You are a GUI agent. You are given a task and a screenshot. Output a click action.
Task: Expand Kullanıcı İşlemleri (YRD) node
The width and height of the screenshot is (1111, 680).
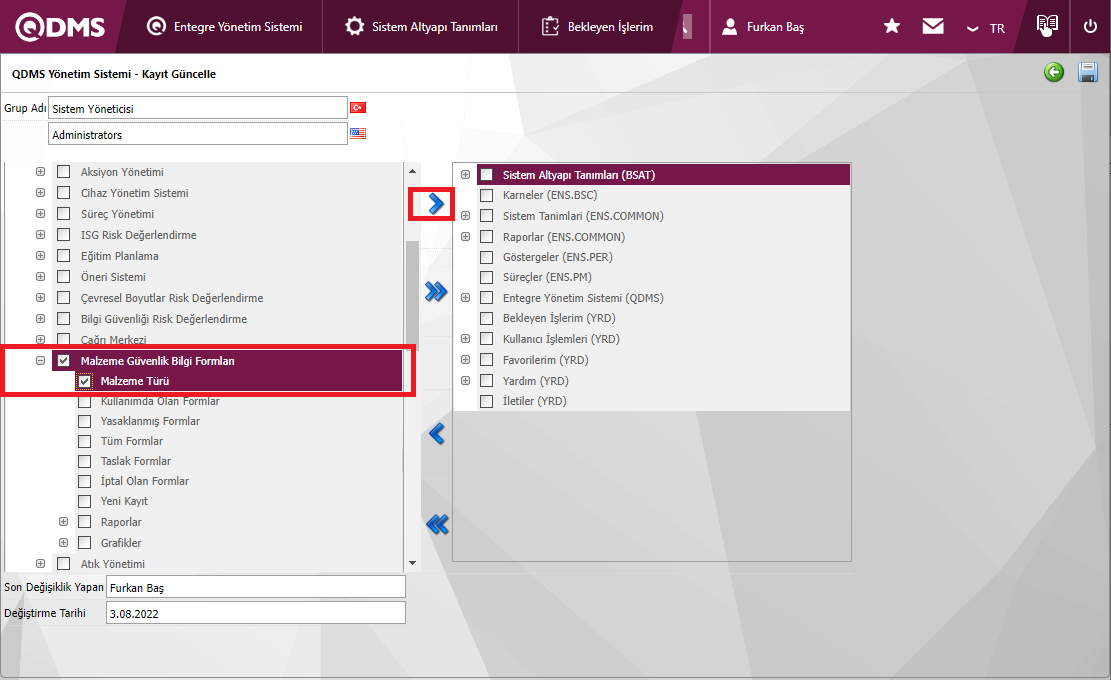[x=466, y=339]
